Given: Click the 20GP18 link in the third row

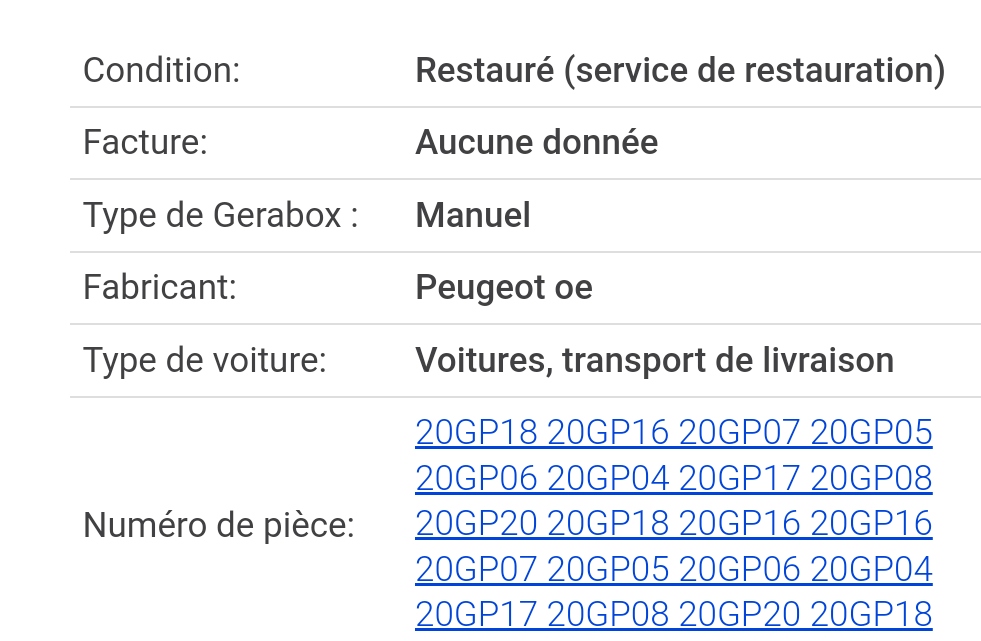Looking at the screenshot, I should pos(608,523).
